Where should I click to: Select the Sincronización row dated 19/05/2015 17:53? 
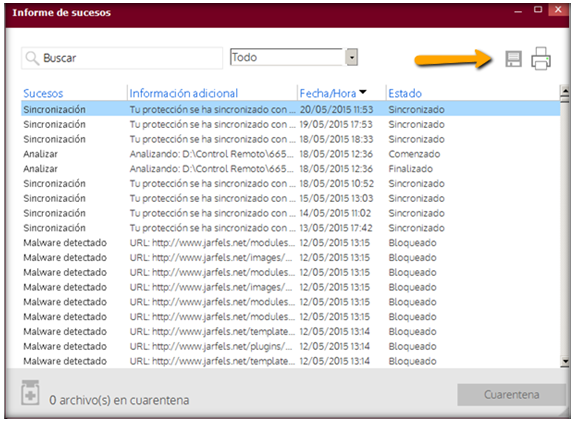pyautogui.click(x=290, y=124)
